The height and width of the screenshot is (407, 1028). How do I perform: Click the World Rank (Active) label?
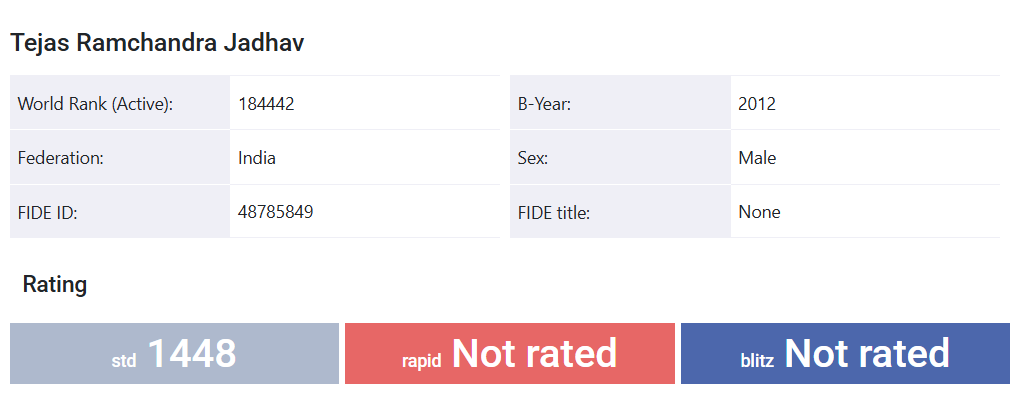(x=96, y=103)
